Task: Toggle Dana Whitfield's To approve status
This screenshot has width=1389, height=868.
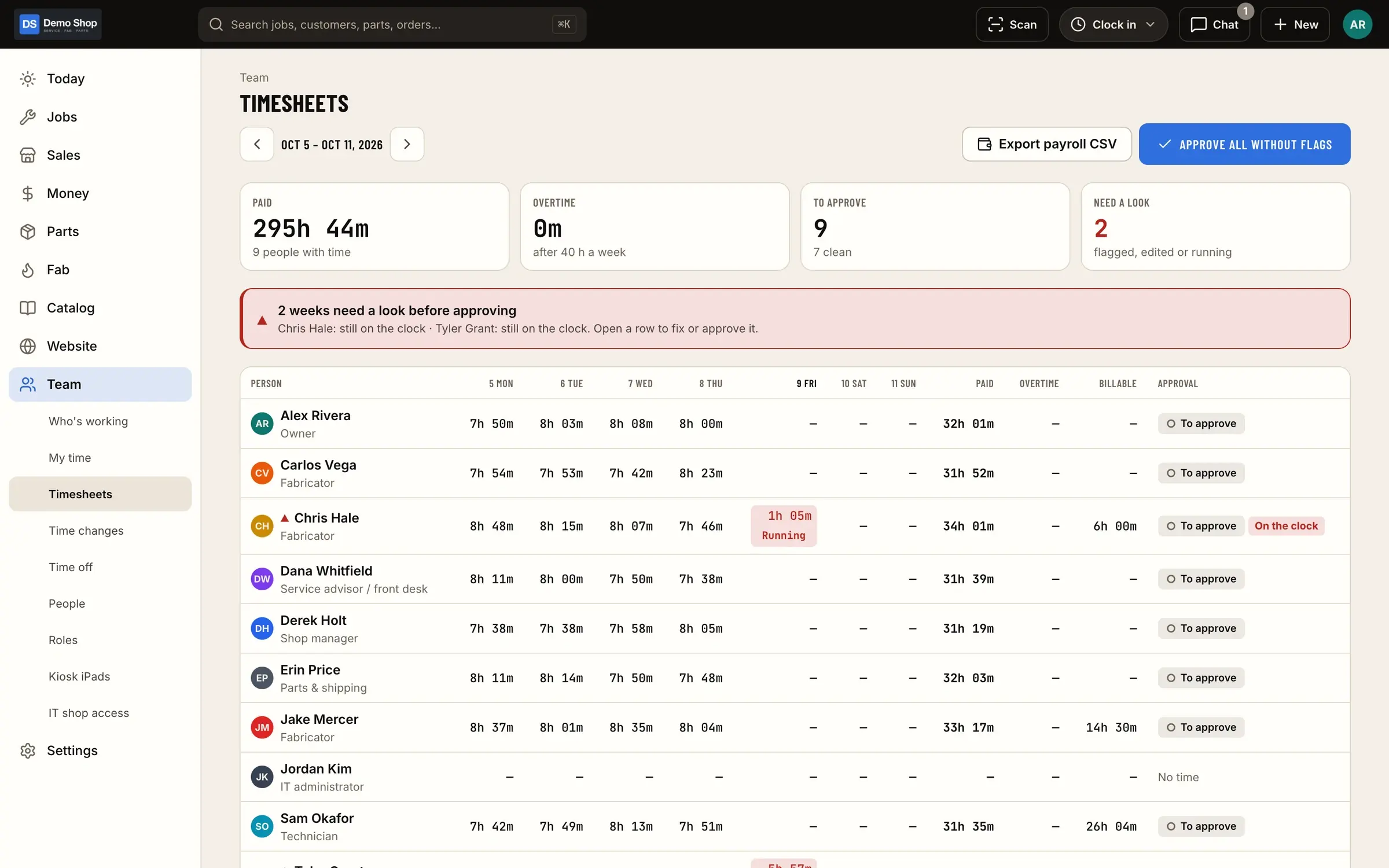Action: [x=1201, y=579]
